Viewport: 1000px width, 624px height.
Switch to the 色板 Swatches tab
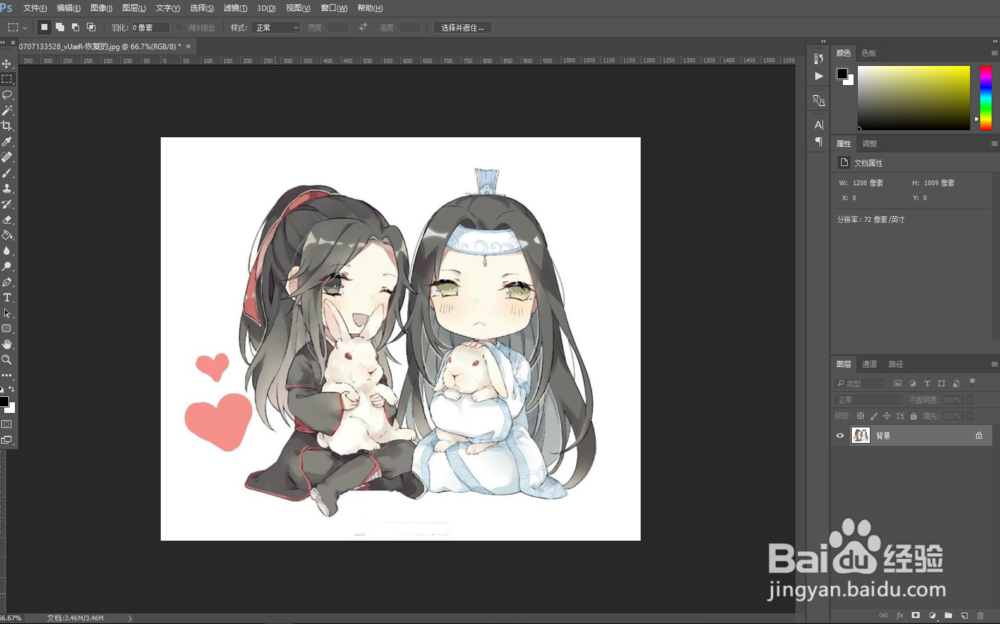tap(869, 53)
